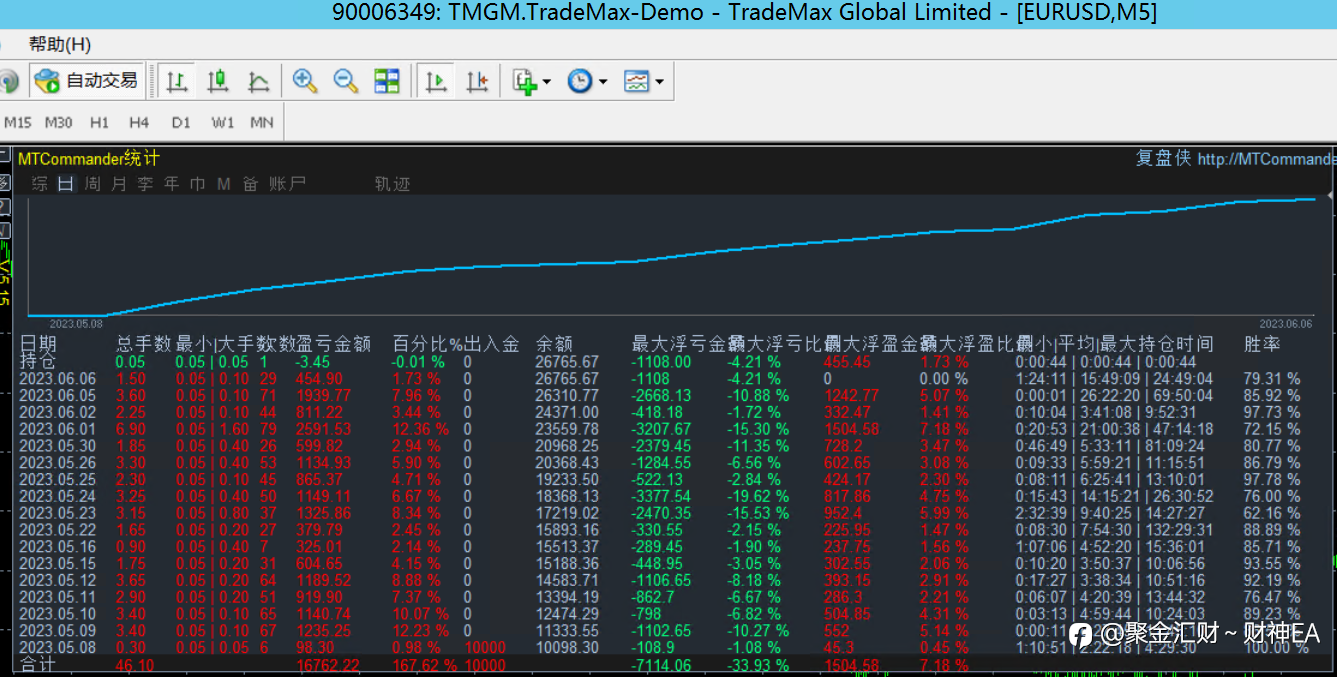
Task: Zoom out on the chart
Action: point(346,81)
